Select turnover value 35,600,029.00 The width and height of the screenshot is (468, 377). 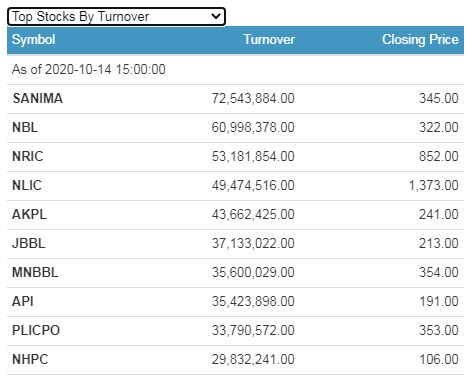pyautogui.click(x=253, y=272)
